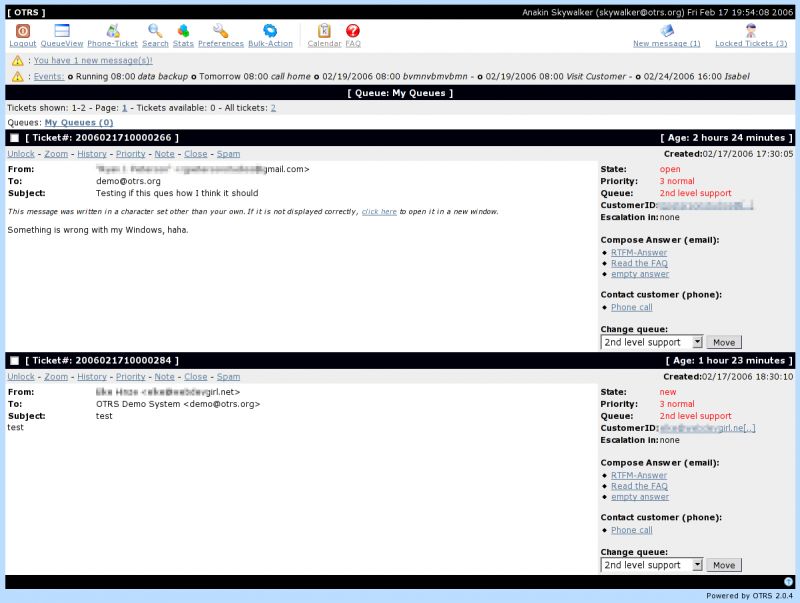
Task: Check the box for ticket 2006021710000266
Action: 14,138
